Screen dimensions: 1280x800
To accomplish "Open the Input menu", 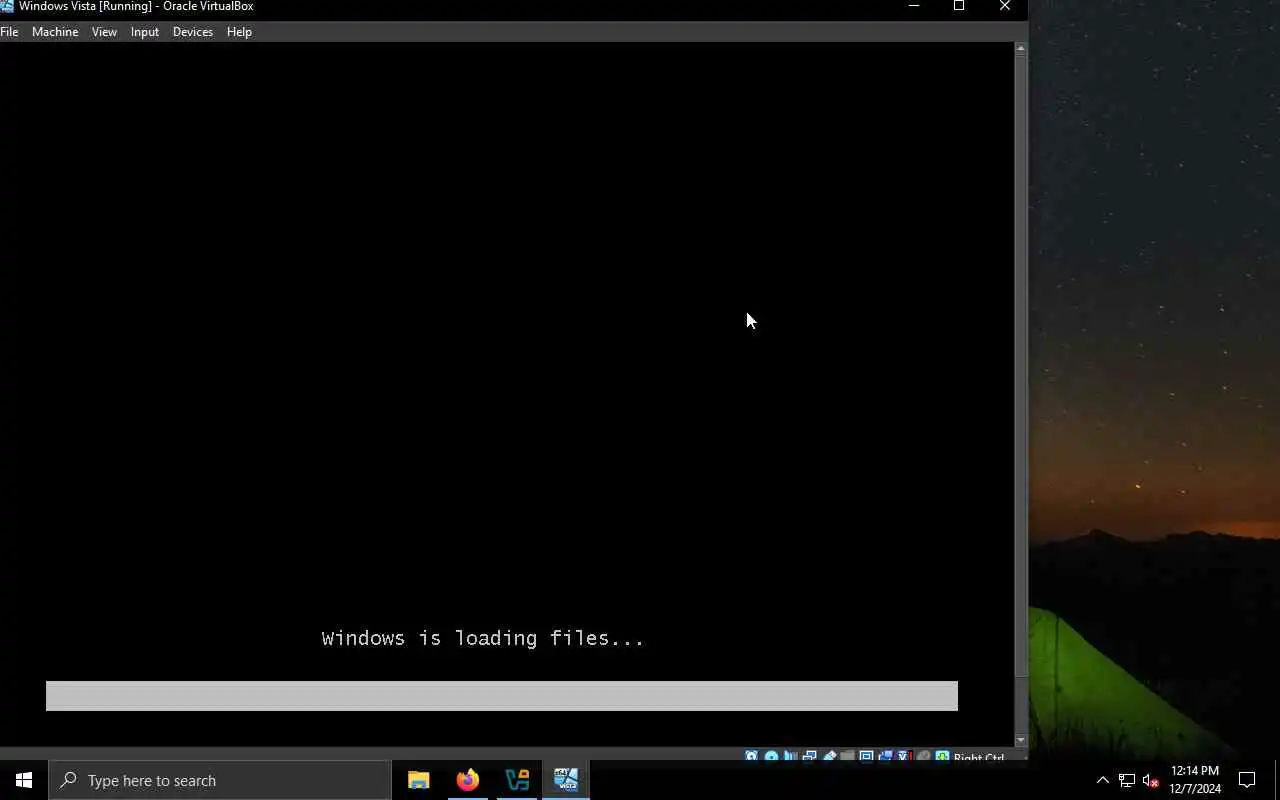I will 145,32.
